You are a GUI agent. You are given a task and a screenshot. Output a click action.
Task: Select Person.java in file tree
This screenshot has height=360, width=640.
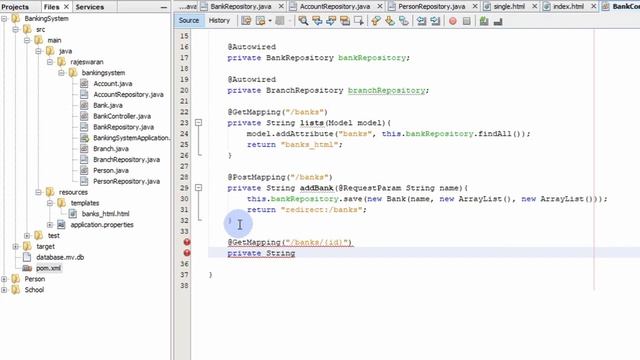tap(111, 170)
